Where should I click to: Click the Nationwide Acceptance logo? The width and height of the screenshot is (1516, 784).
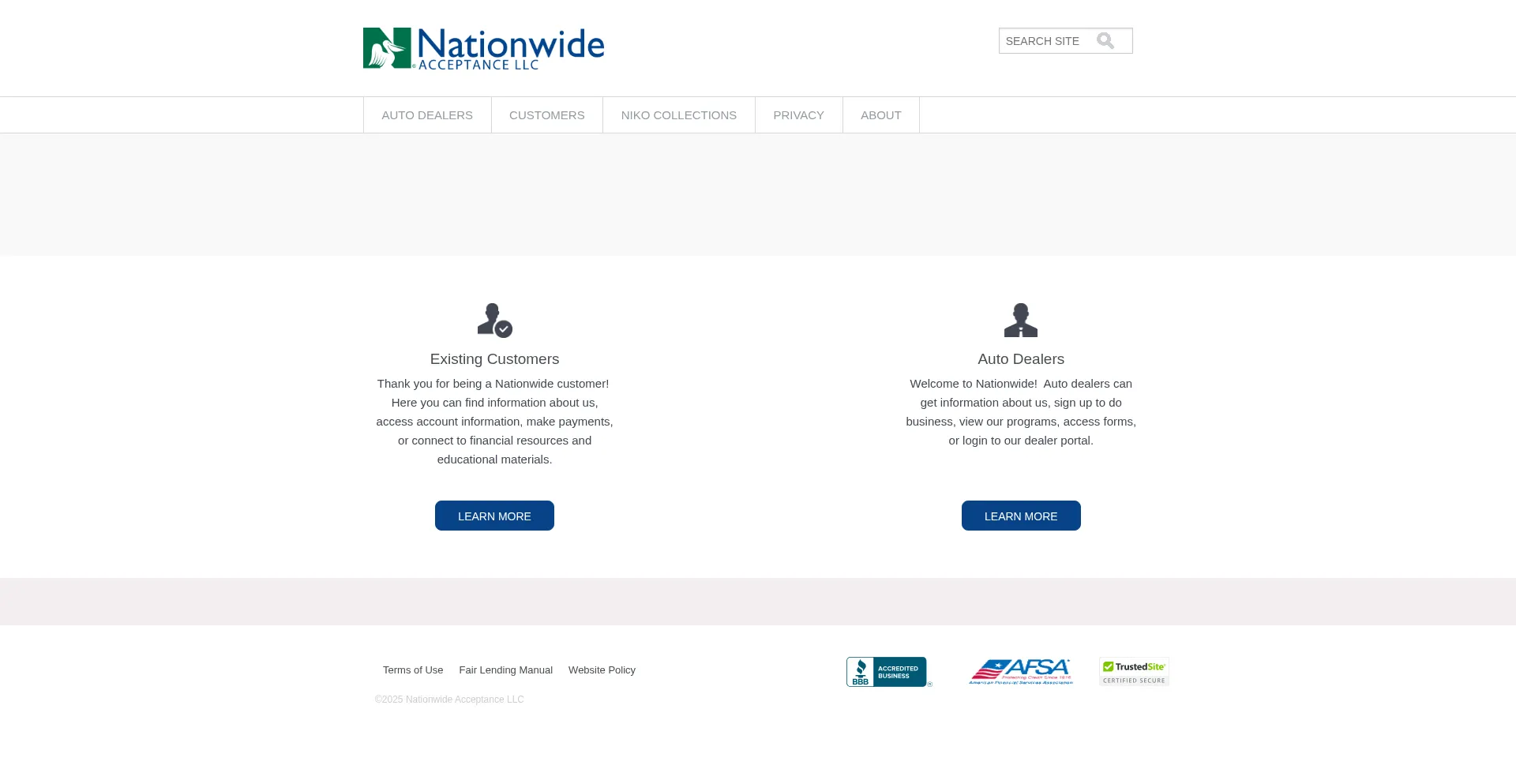[x=483, y=47]
